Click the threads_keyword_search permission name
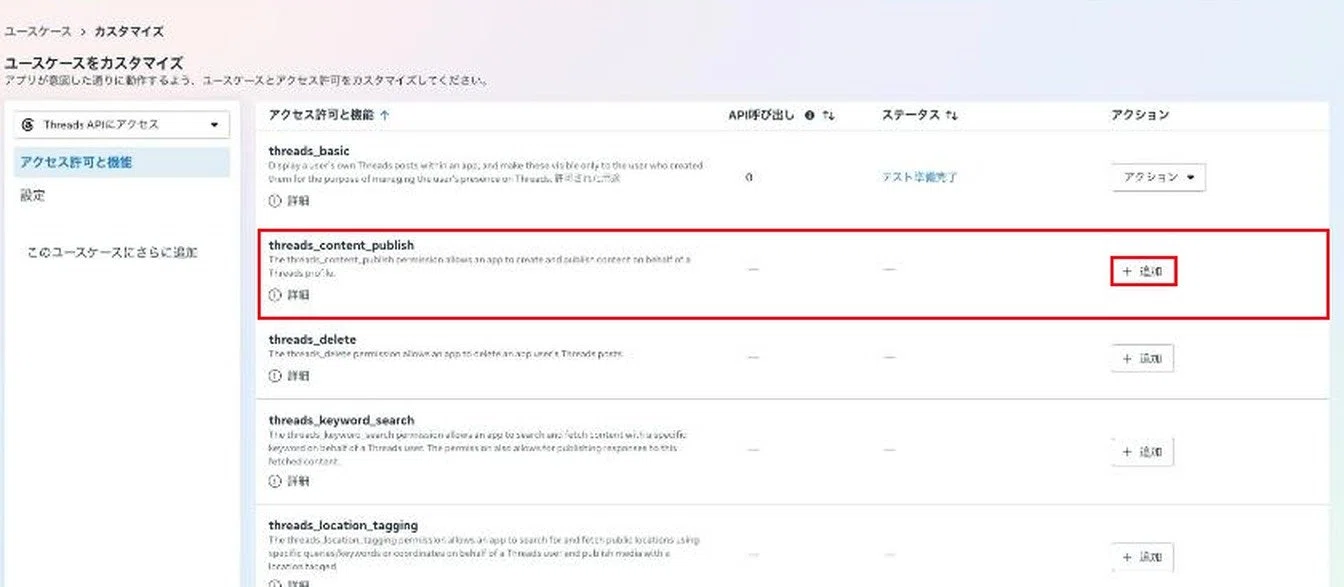The height and width of the screenshot is (587, 1344). (x=341, y=420)
